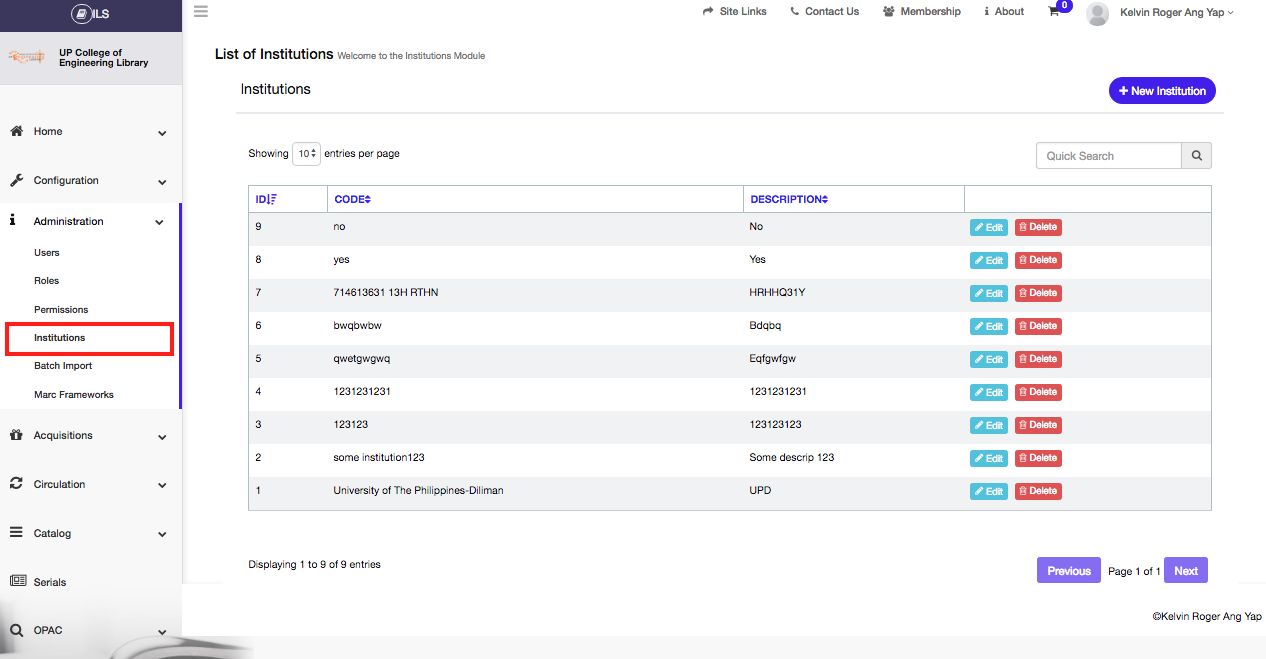Open Kelvin Roger Ang Yap user dropdown
Viewport: 1266px width, 659px height.
pyautogui.click(x=1176, y=12)
